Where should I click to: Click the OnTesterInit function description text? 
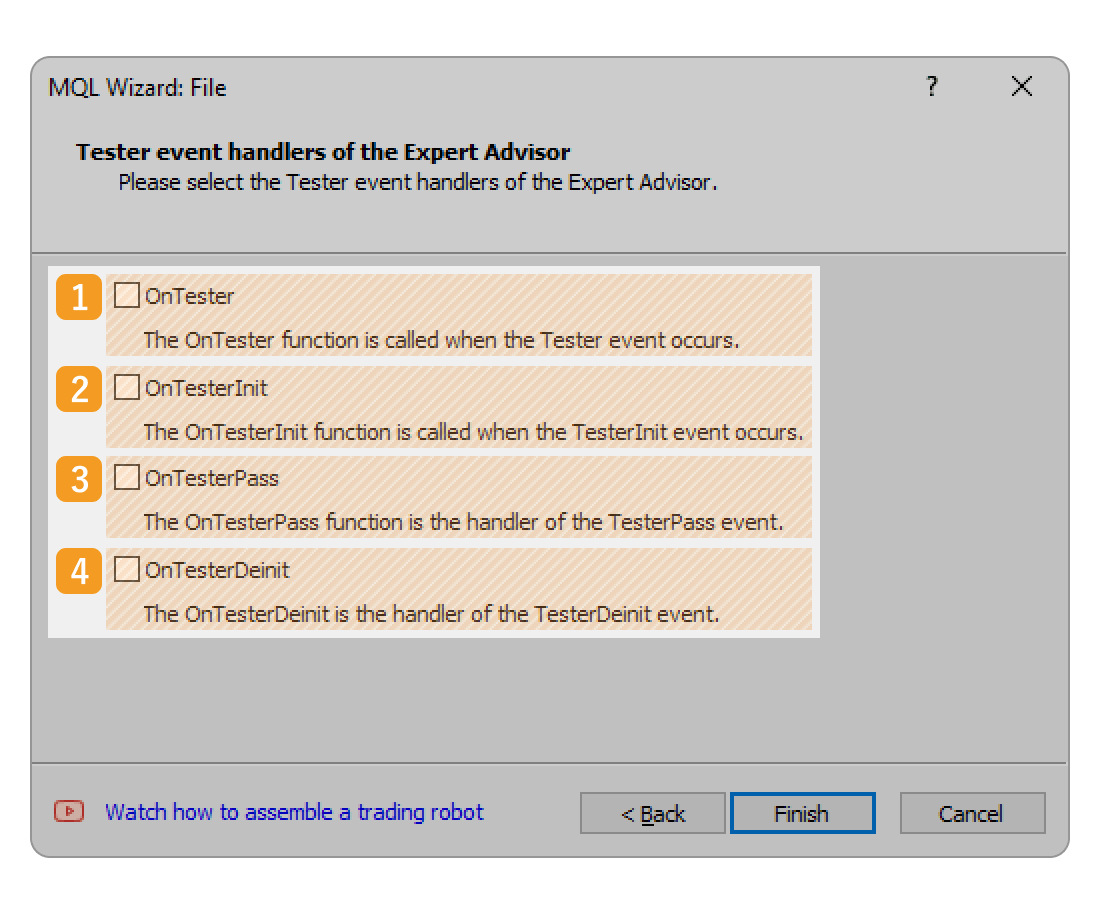pyautogui.click(x=473, y=432)
